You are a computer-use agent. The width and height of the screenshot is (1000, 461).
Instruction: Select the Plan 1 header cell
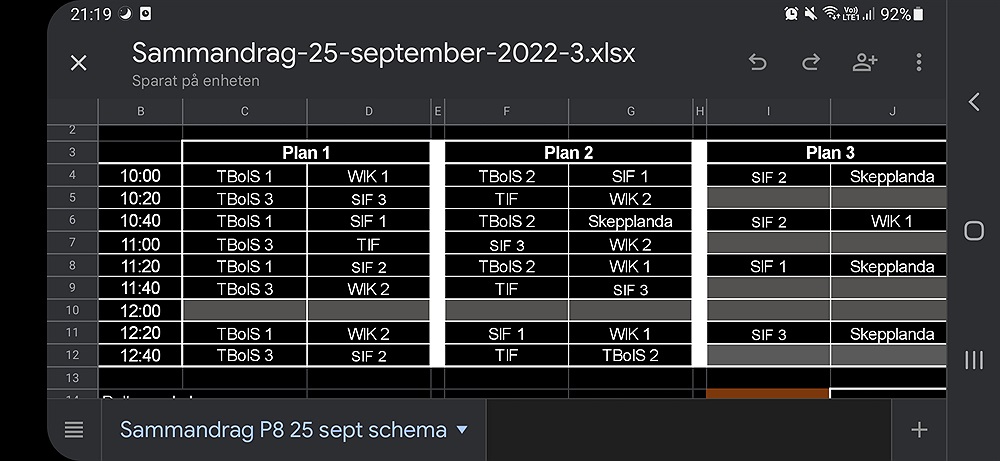[x=306, y=152]
